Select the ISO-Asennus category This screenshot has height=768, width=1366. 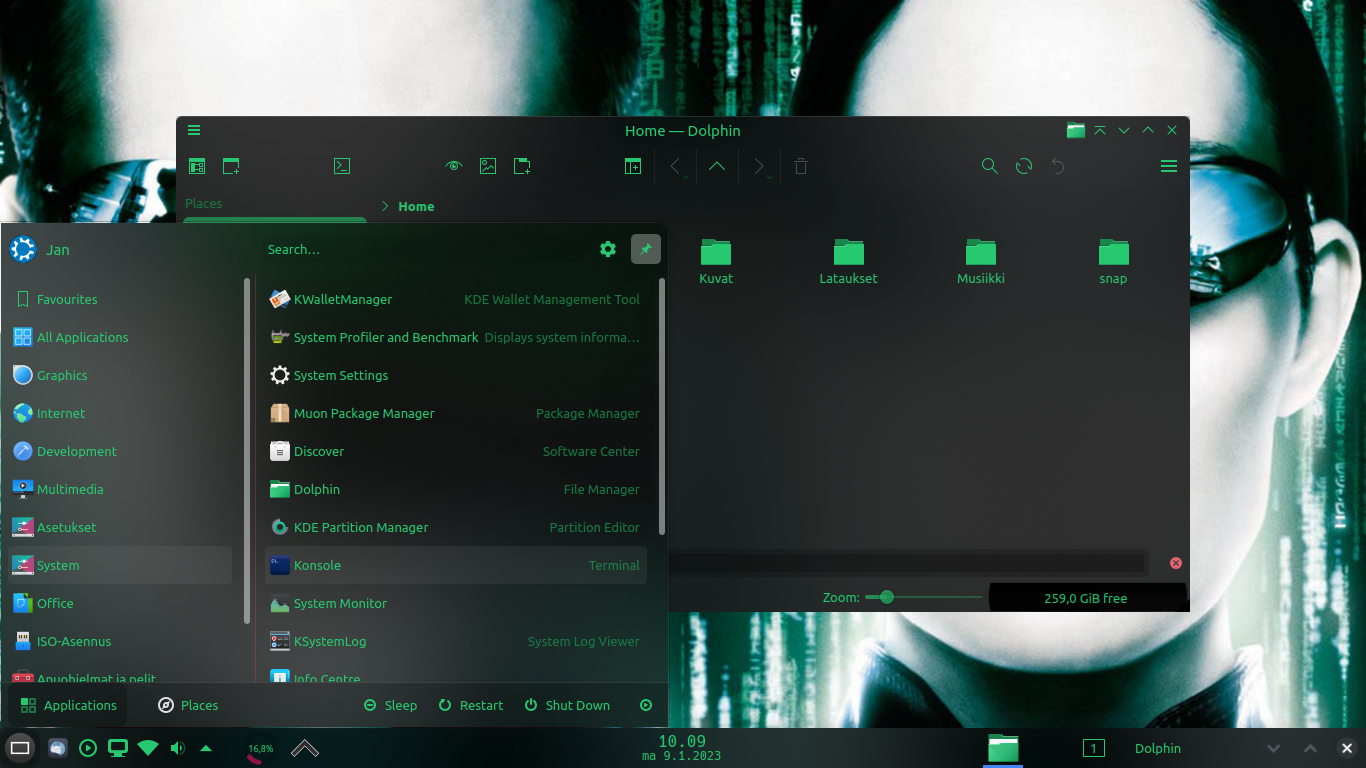pyautogui.click(x=120, y=641)
